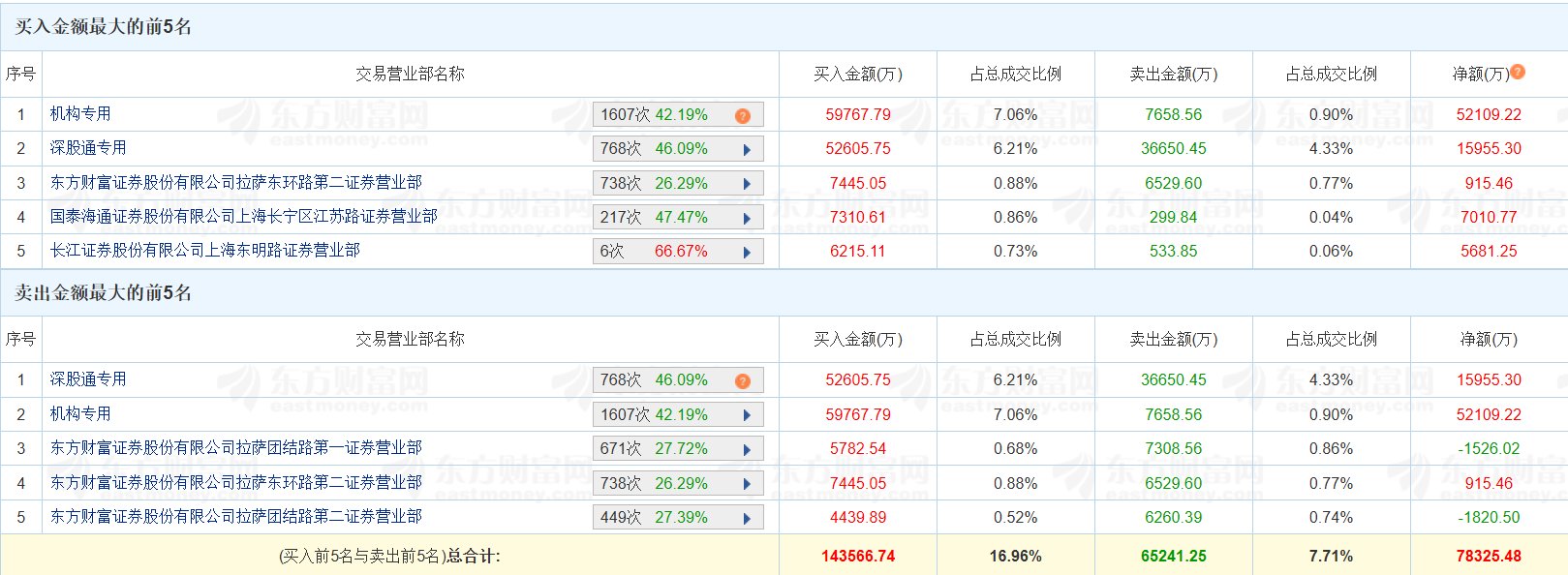This screenshot has width=1568, height=575.
Task: Click 深股通专用 name in sell table
Action: 88,378
